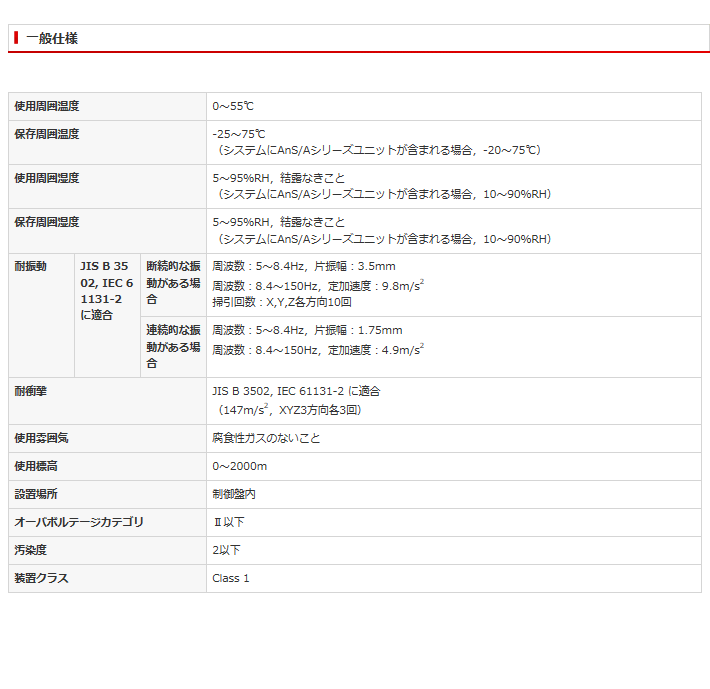Image resolution: width=710 pixels, height=689 pixels.
Task: Click the Ⅱ以下 value
Action: [x=229, y=522]
